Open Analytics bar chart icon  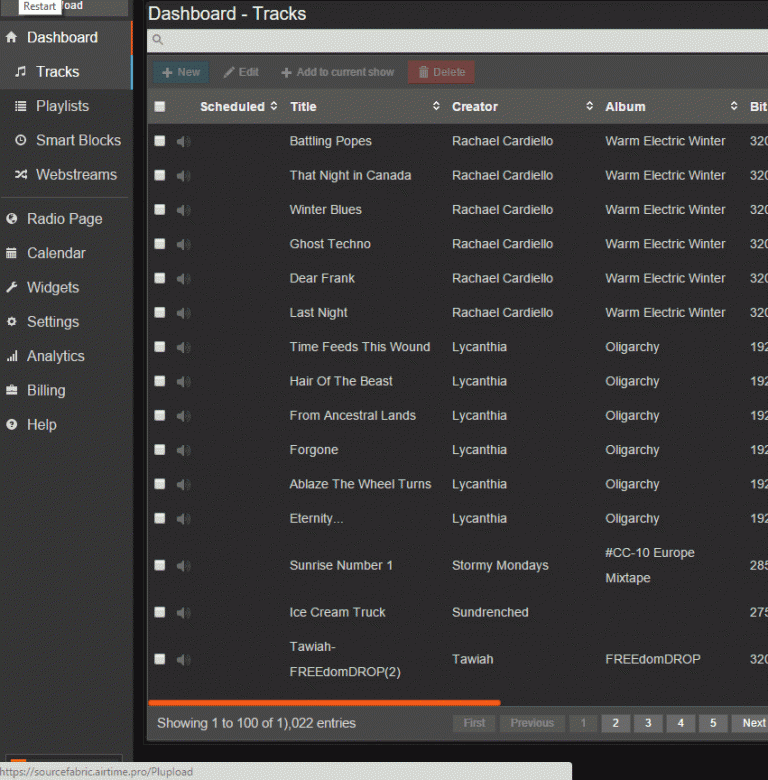point(12,356)
